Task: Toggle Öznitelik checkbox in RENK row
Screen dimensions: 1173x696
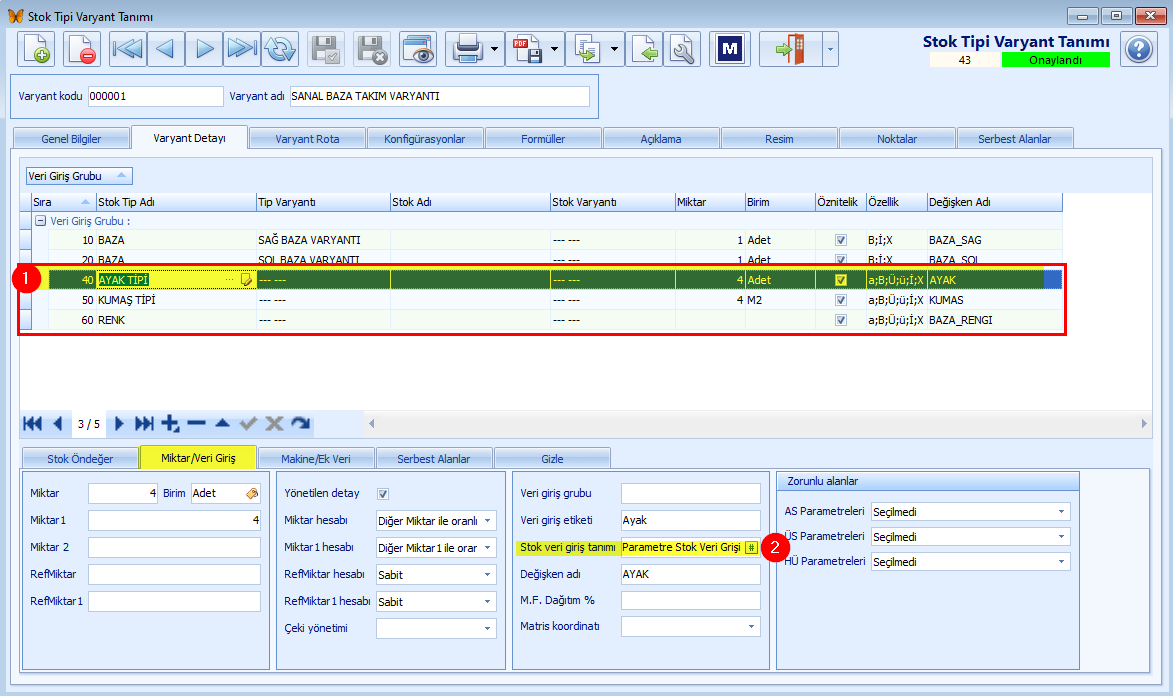Action: [x=841, y=320]
